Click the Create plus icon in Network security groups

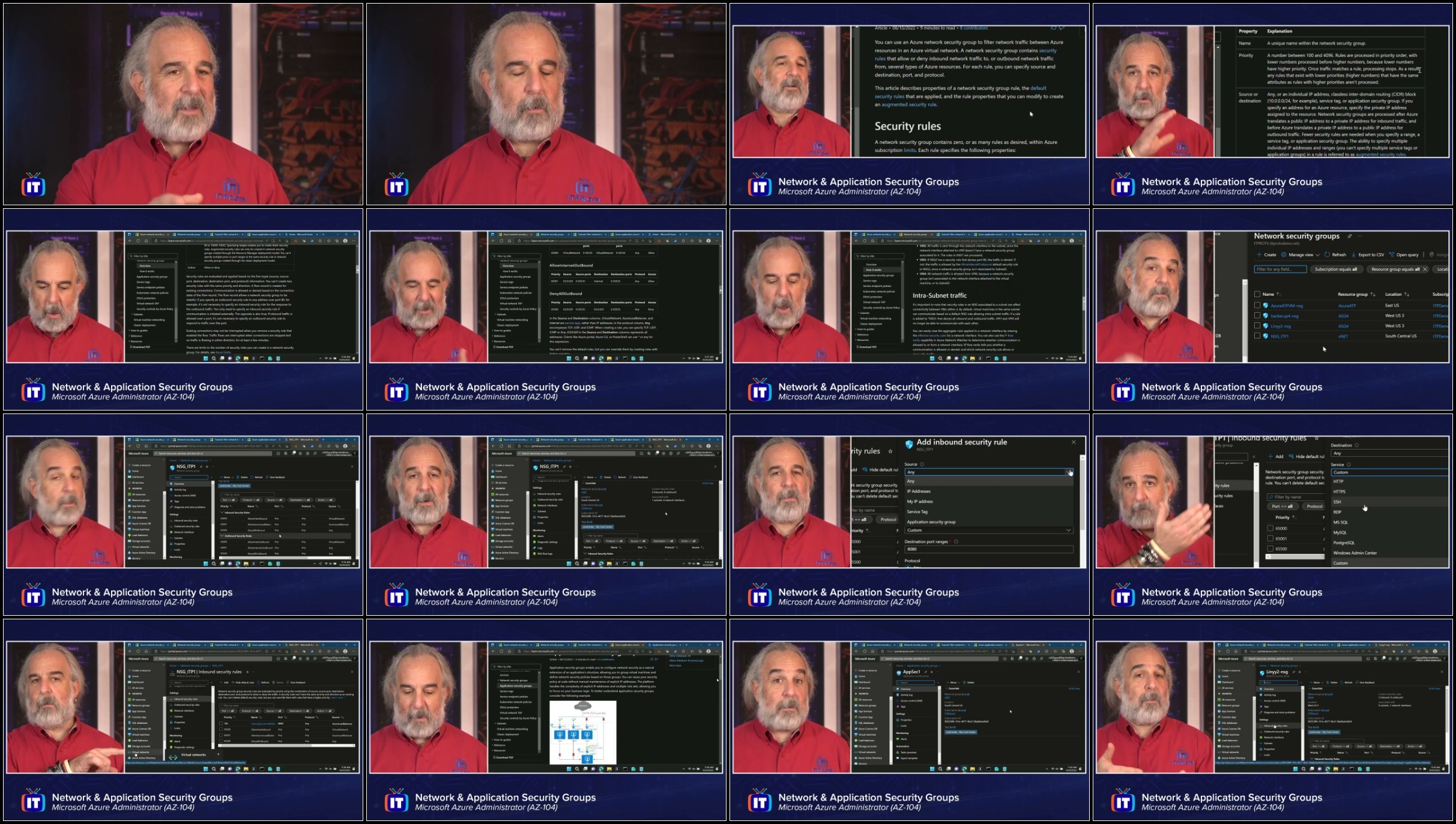pyautogui.click(x=1258, y=254)
